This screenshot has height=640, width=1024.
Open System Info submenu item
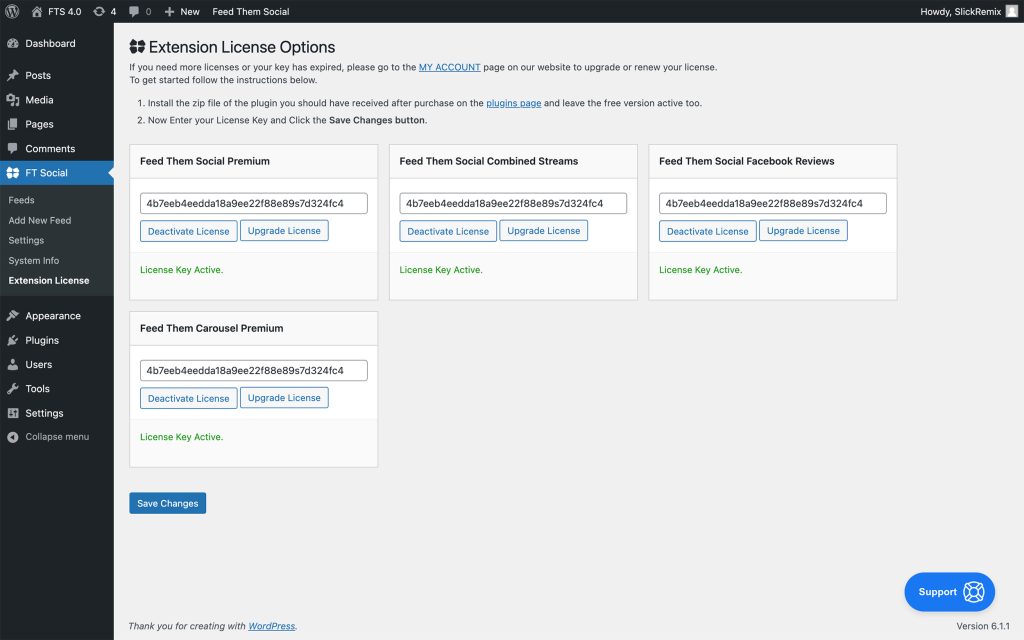click(33, 261)
